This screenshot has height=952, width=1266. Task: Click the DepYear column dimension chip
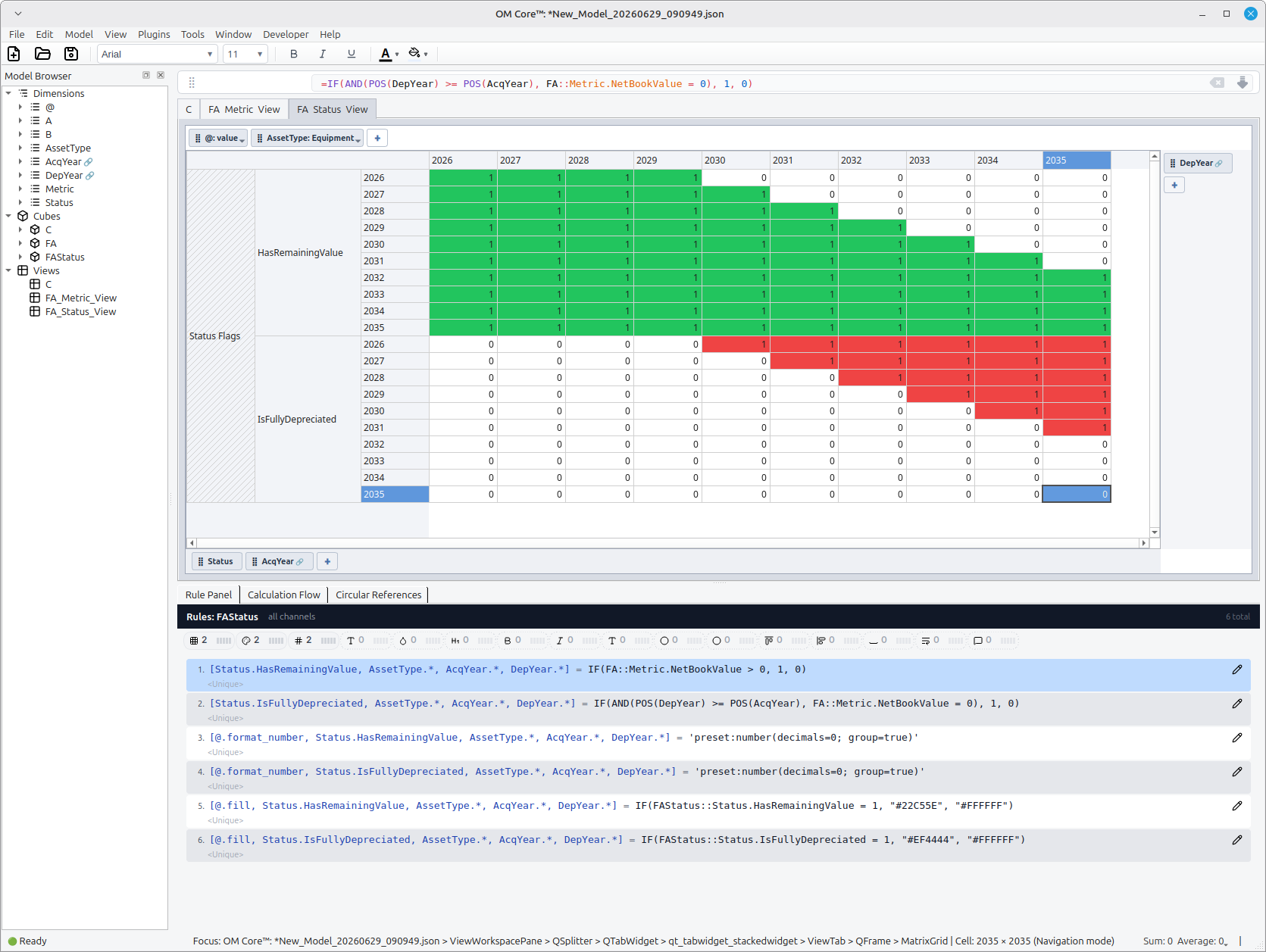pyautogui.click(x=1197, y=163)
